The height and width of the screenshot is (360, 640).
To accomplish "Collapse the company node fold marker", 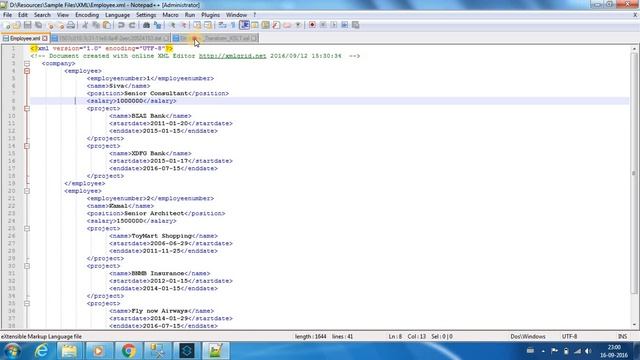I will (27, 64).
